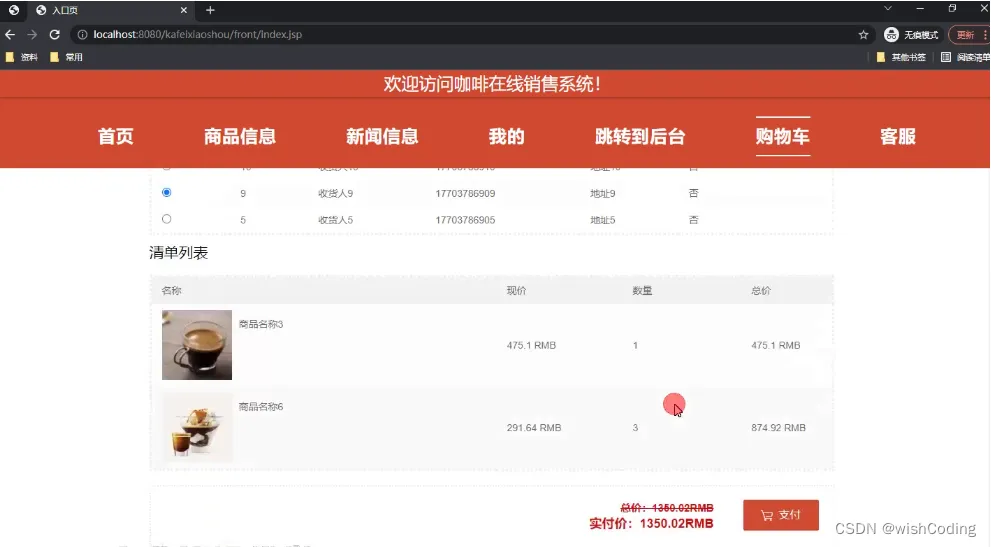The image size is (991, 547).
Task: Select the address radio button for 收货人5
Action: point(166,219)
